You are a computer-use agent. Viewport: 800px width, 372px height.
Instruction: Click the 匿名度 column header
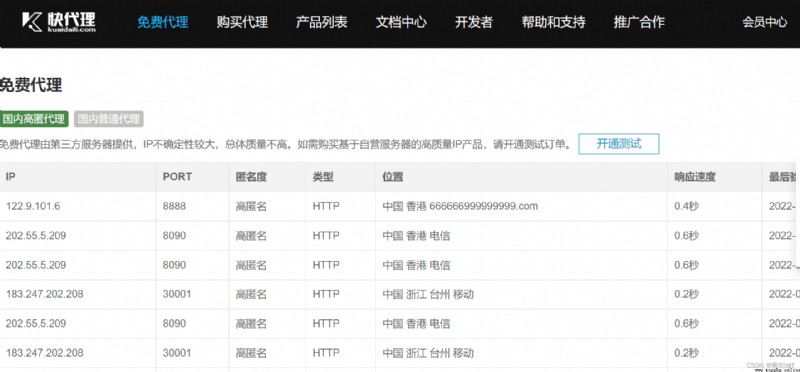[x=251, y=177]
